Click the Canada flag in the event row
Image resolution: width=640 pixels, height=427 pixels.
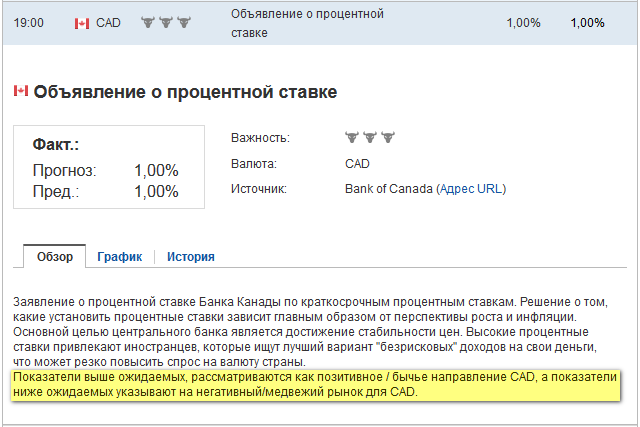point(82,23)
